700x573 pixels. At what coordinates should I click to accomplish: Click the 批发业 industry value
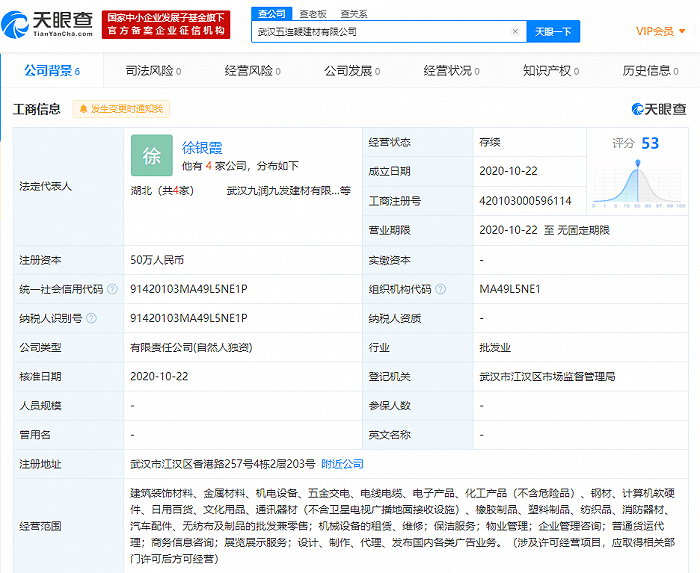(x=495, y=348)
